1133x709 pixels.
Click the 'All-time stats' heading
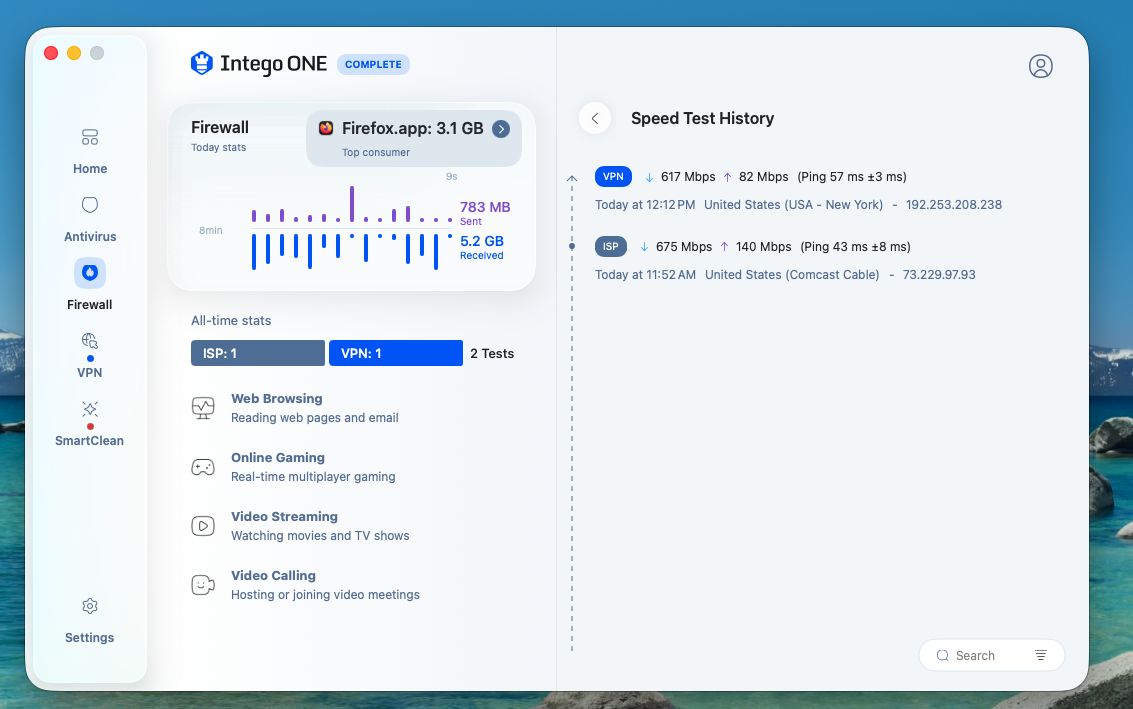tap(231, 321)
